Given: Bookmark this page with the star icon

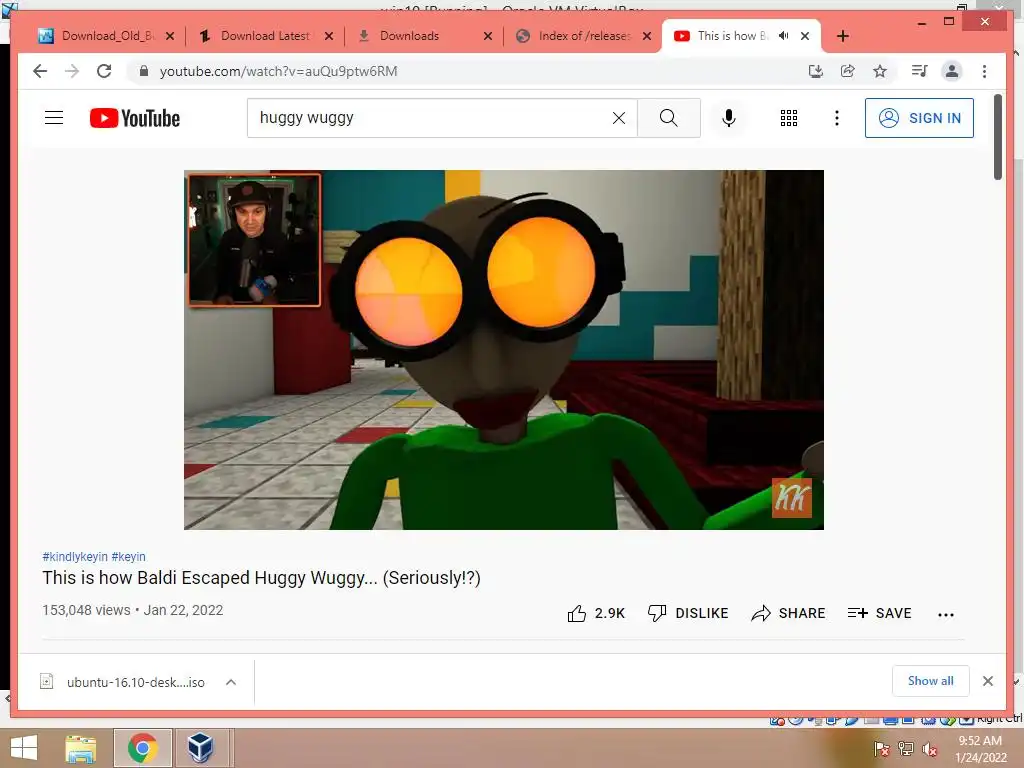Looking at the screenshot, I should 880,71.
